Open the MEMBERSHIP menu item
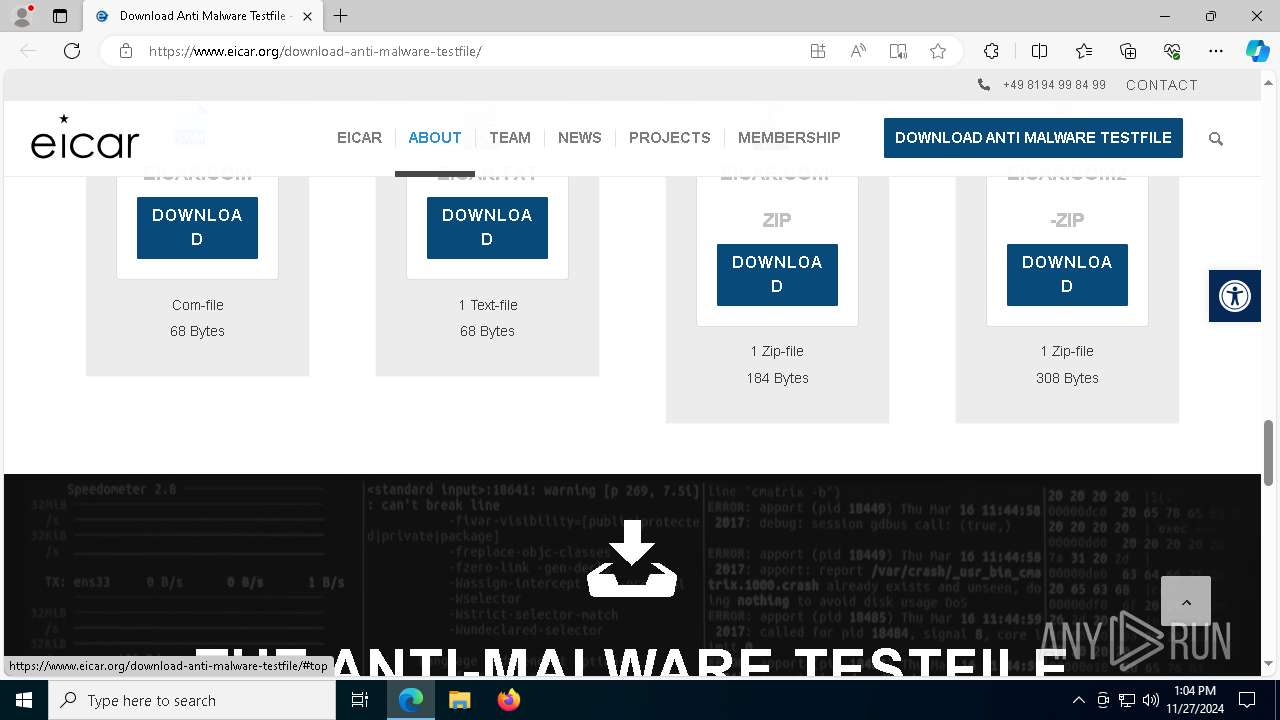This screenshot has height=720, width=1280. point(789,138)
